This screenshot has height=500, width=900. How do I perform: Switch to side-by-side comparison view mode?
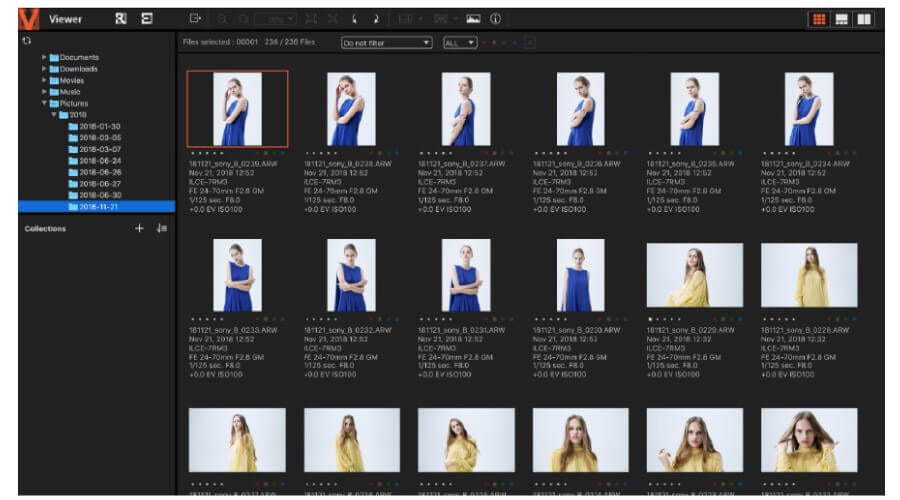tap(864, 20)
